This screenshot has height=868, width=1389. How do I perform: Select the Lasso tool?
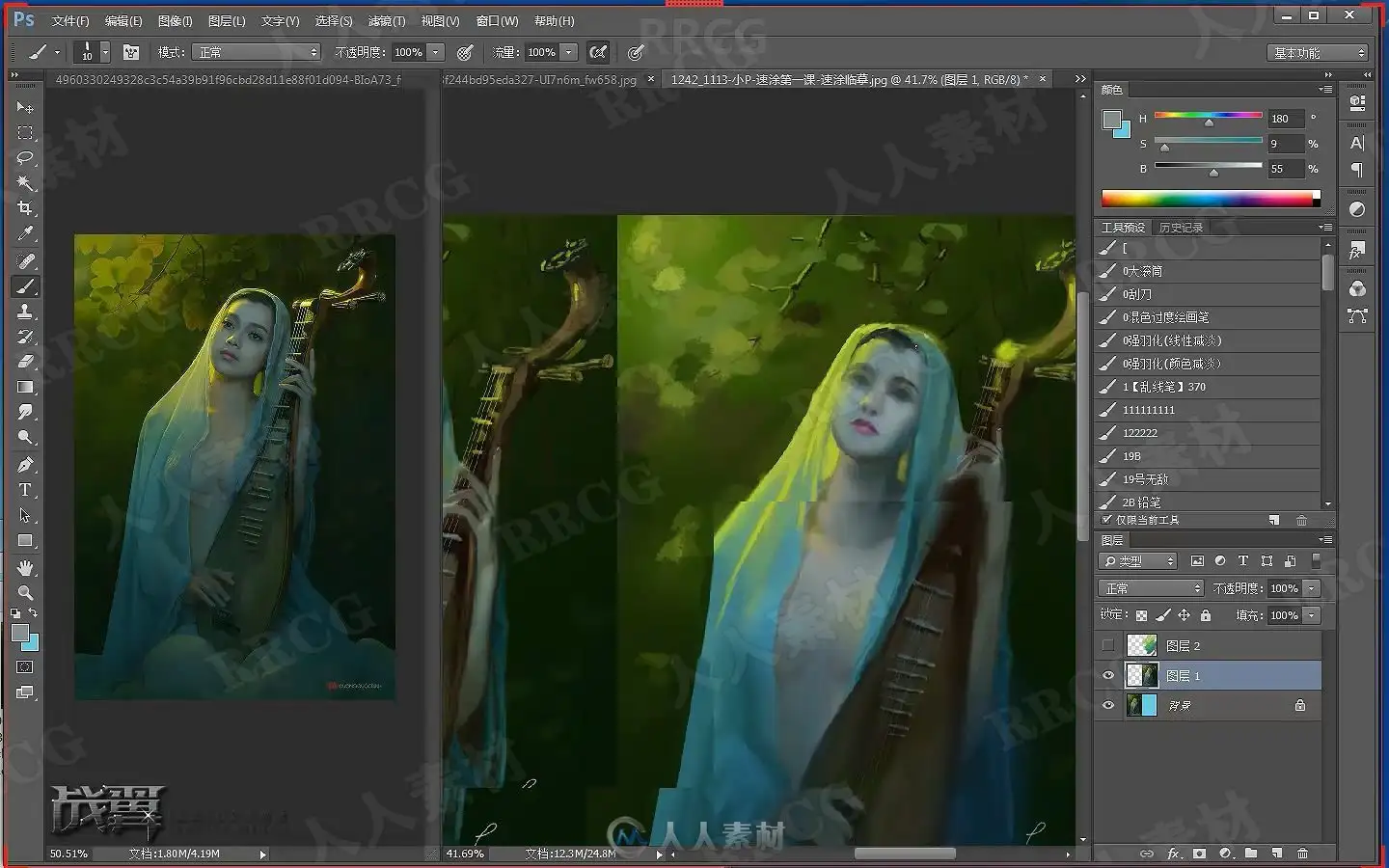click(25, 157)
